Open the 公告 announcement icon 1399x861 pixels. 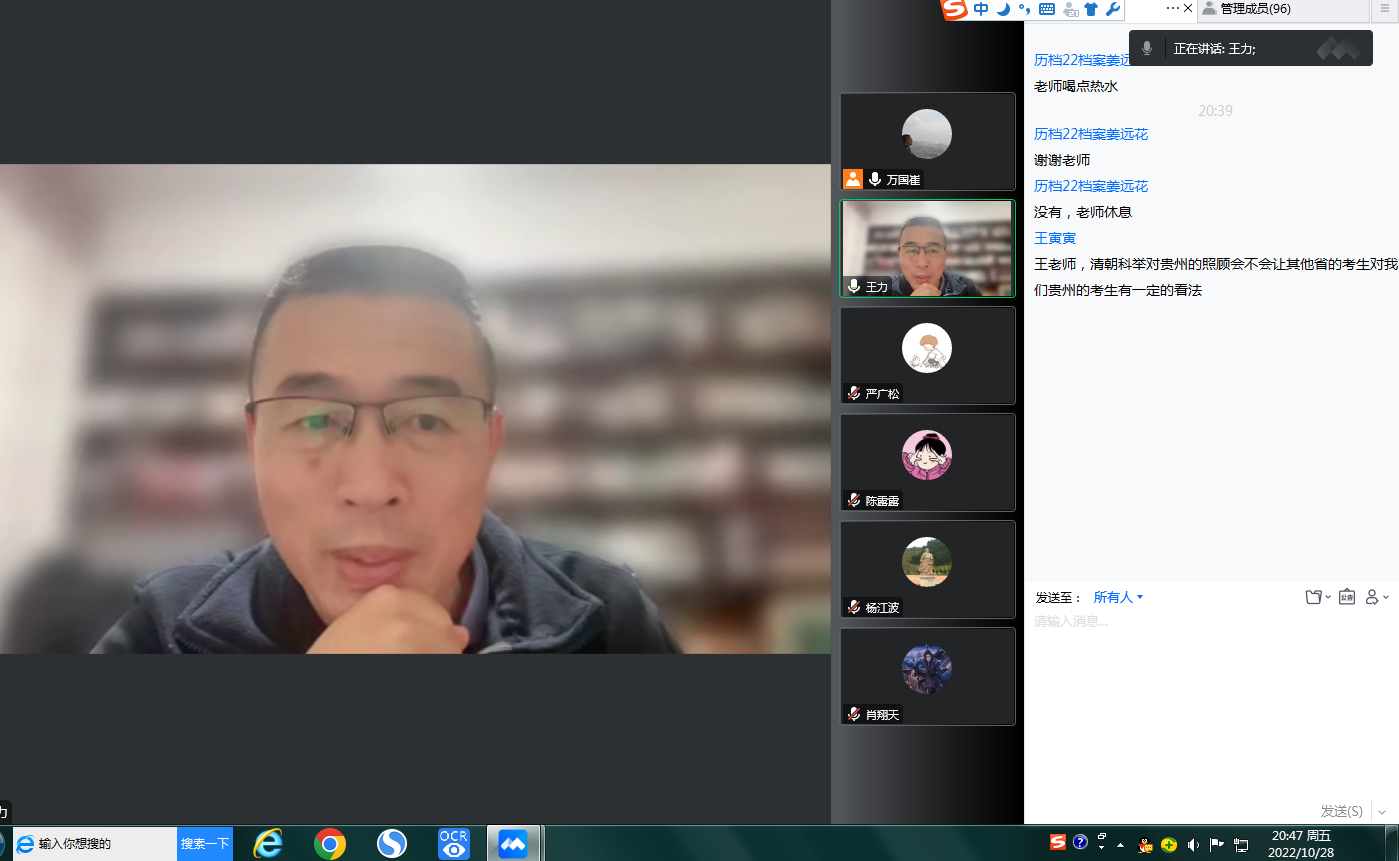coord(1346,597)
